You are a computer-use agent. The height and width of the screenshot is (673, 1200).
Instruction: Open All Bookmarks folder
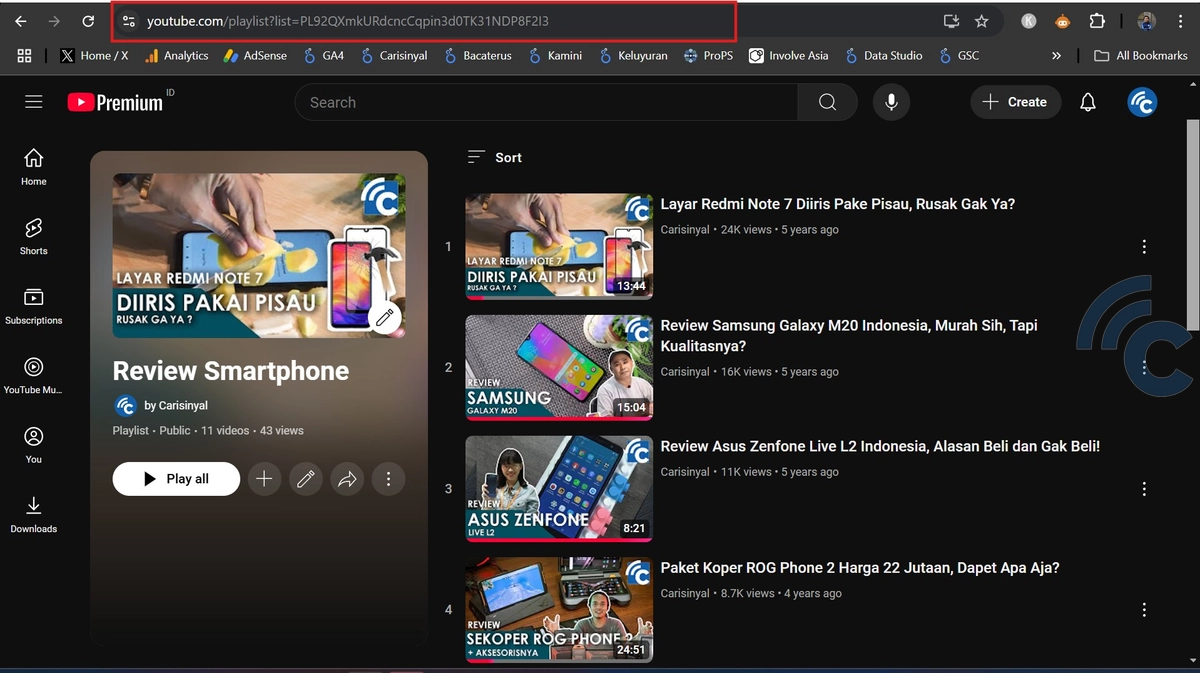pos(1141,56)
